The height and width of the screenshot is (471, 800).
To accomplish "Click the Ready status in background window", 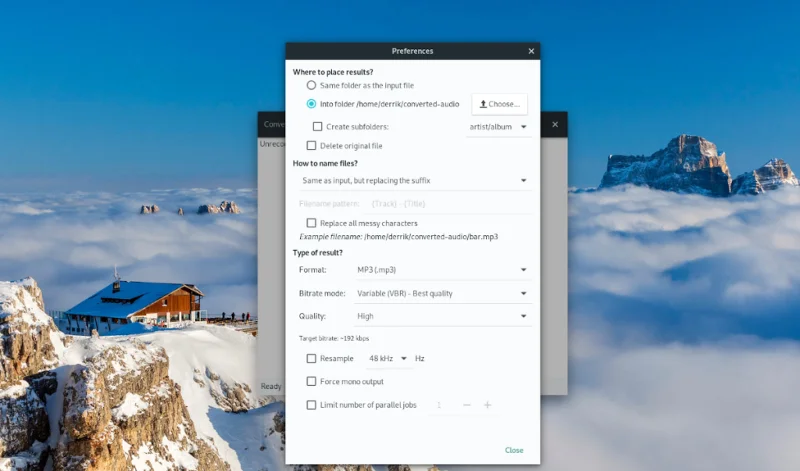I will pos(271,386).
